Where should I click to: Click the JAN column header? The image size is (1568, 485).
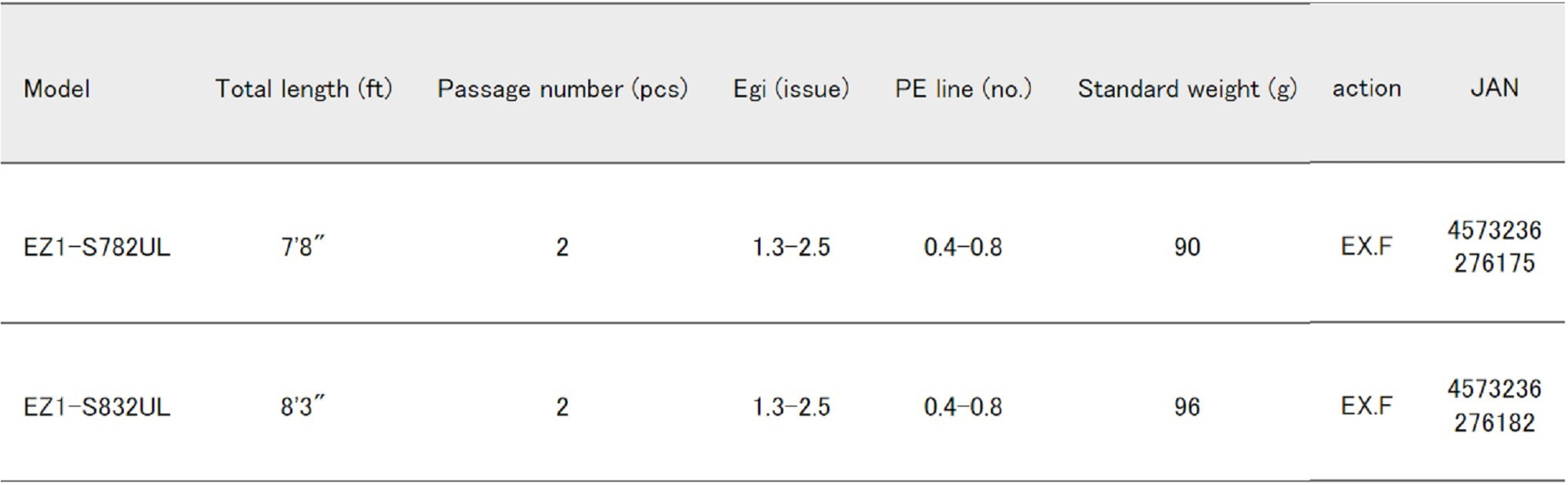tap(1494, 88)
